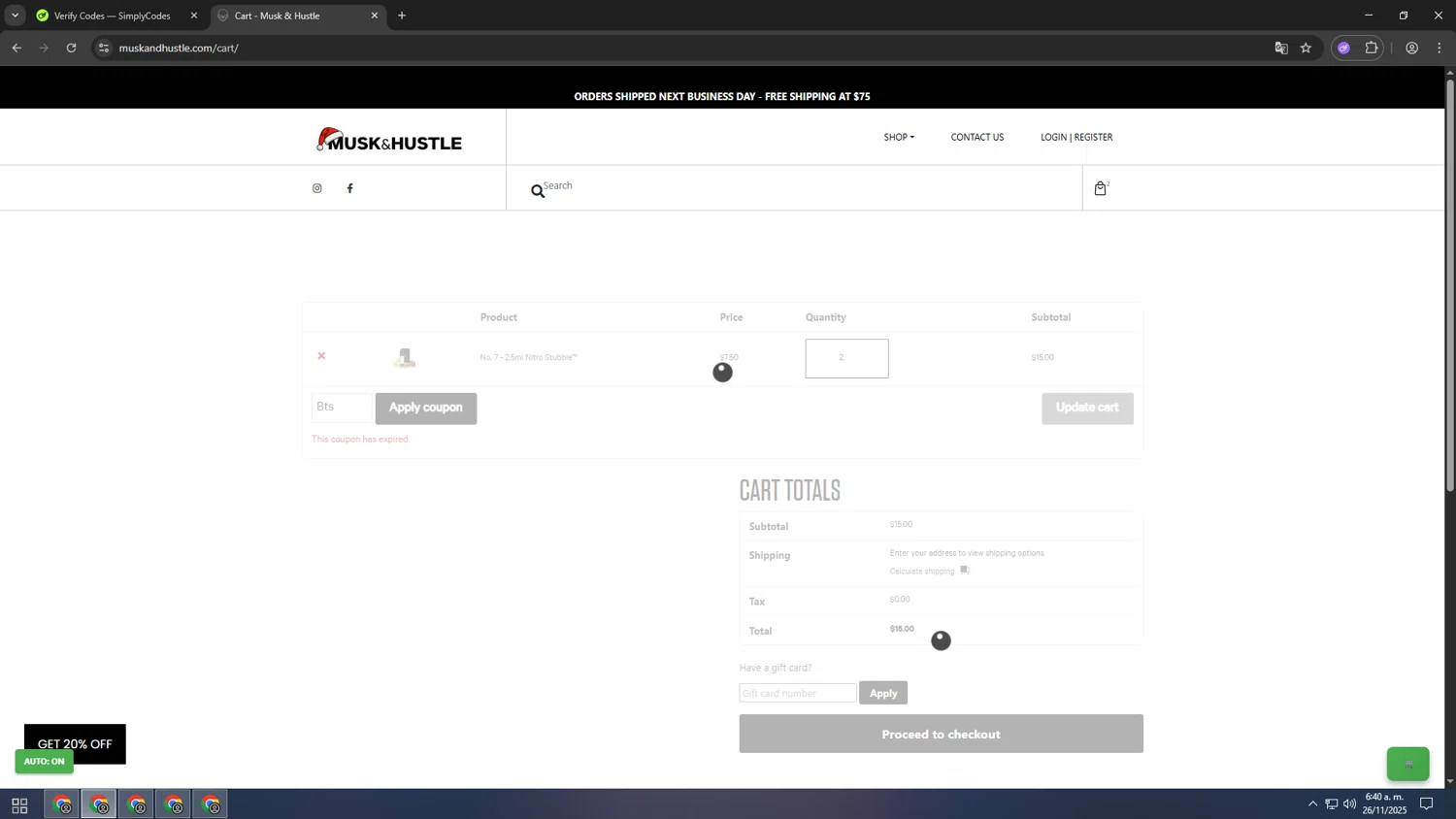Open the tab search dropdown arrow
Image resolution: width=1456 pixels, height=819 pixels.
(x=15, y=16)
